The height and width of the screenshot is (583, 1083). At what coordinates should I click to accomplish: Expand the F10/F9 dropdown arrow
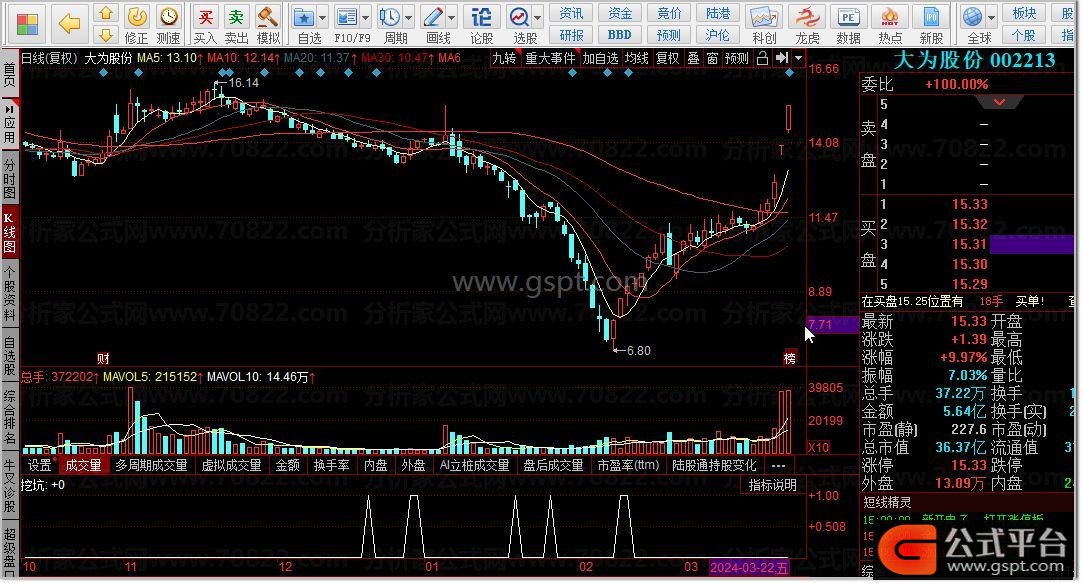[x=365, y=18]
